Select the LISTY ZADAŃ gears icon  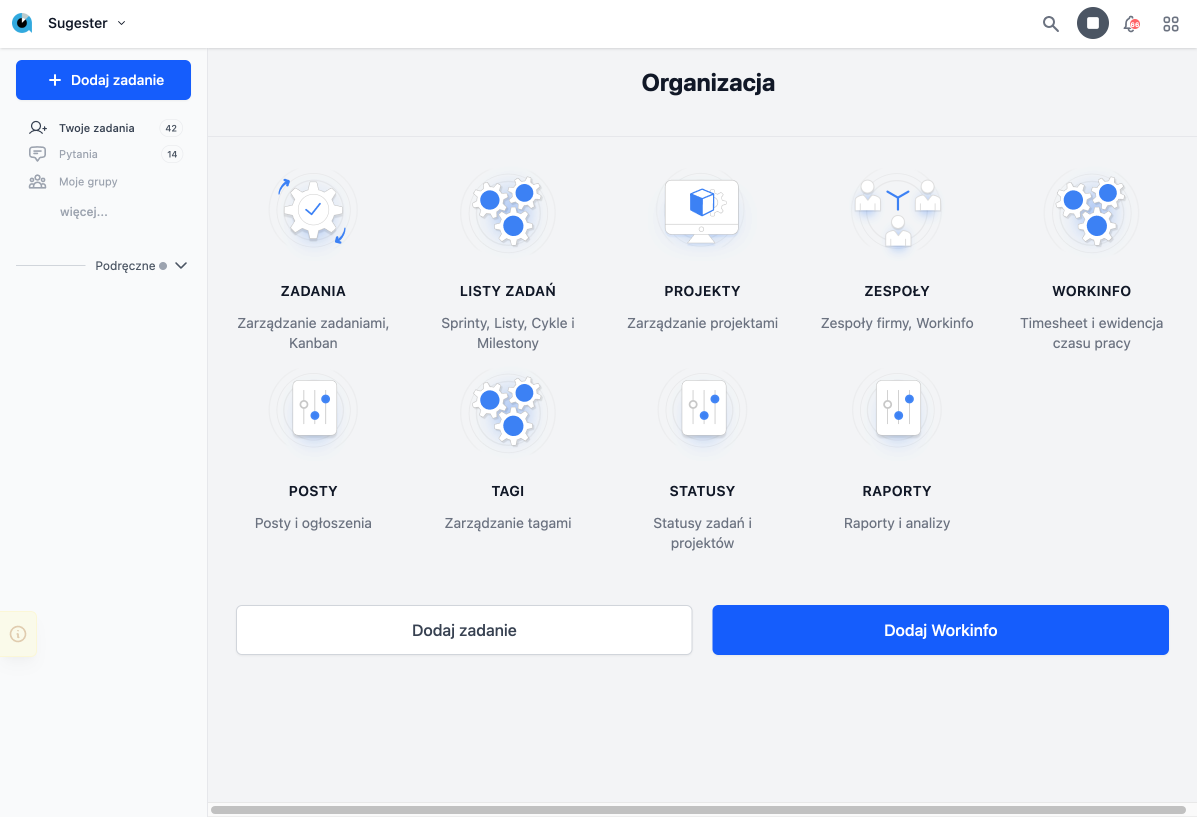508,211
